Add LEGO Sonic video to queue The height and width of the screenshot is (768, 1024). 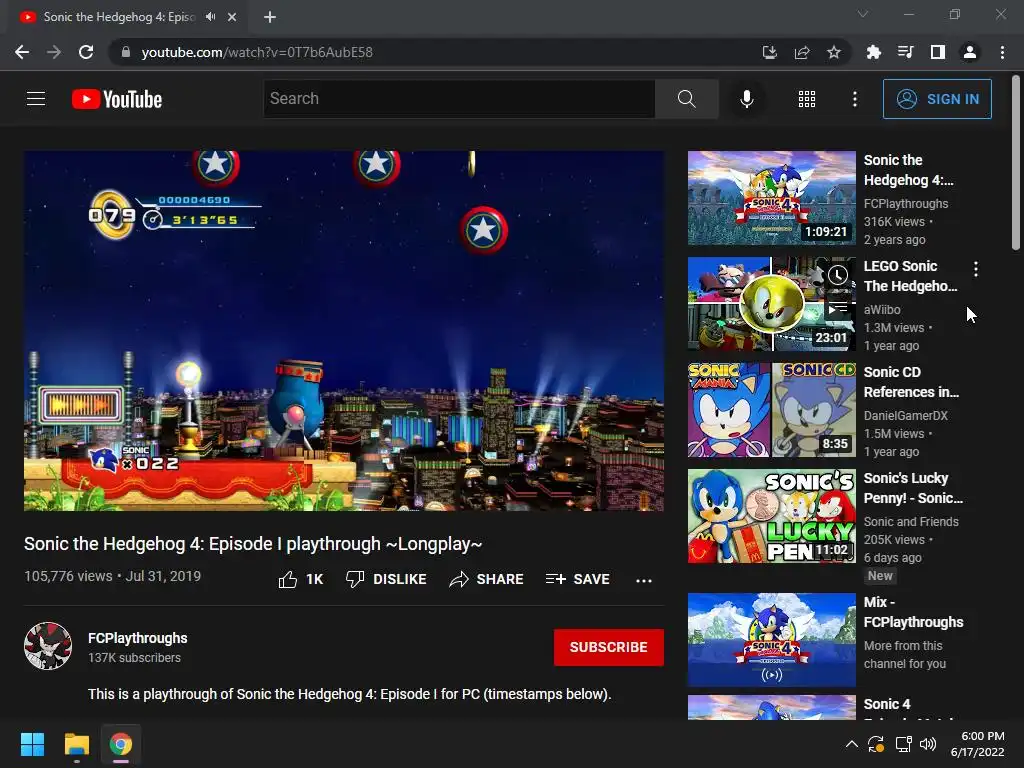[x=838, y=306]
